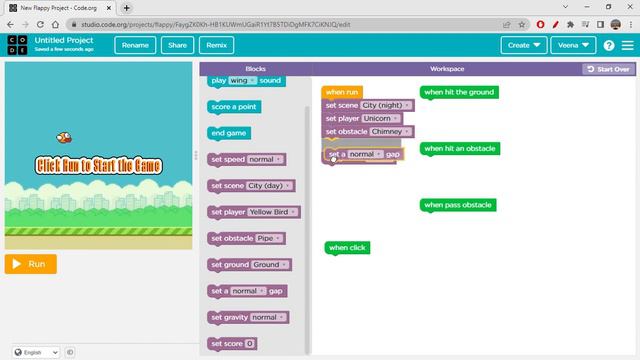Open Pipe obstacle dropdown in toolbox

point(269,238)
